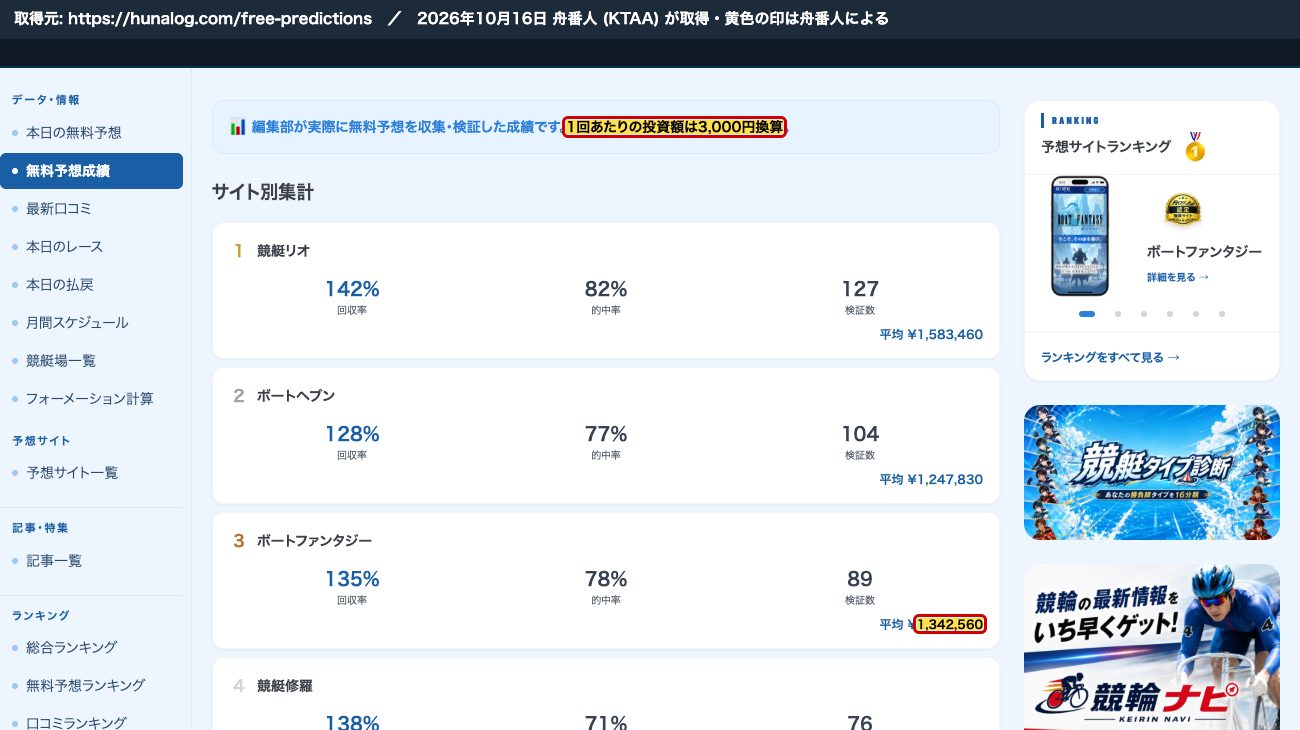The width and height of the screenshot is (1300, 730).
Task: Open the ボートファンタジー site card title
Action: click(x=314, y=541)
